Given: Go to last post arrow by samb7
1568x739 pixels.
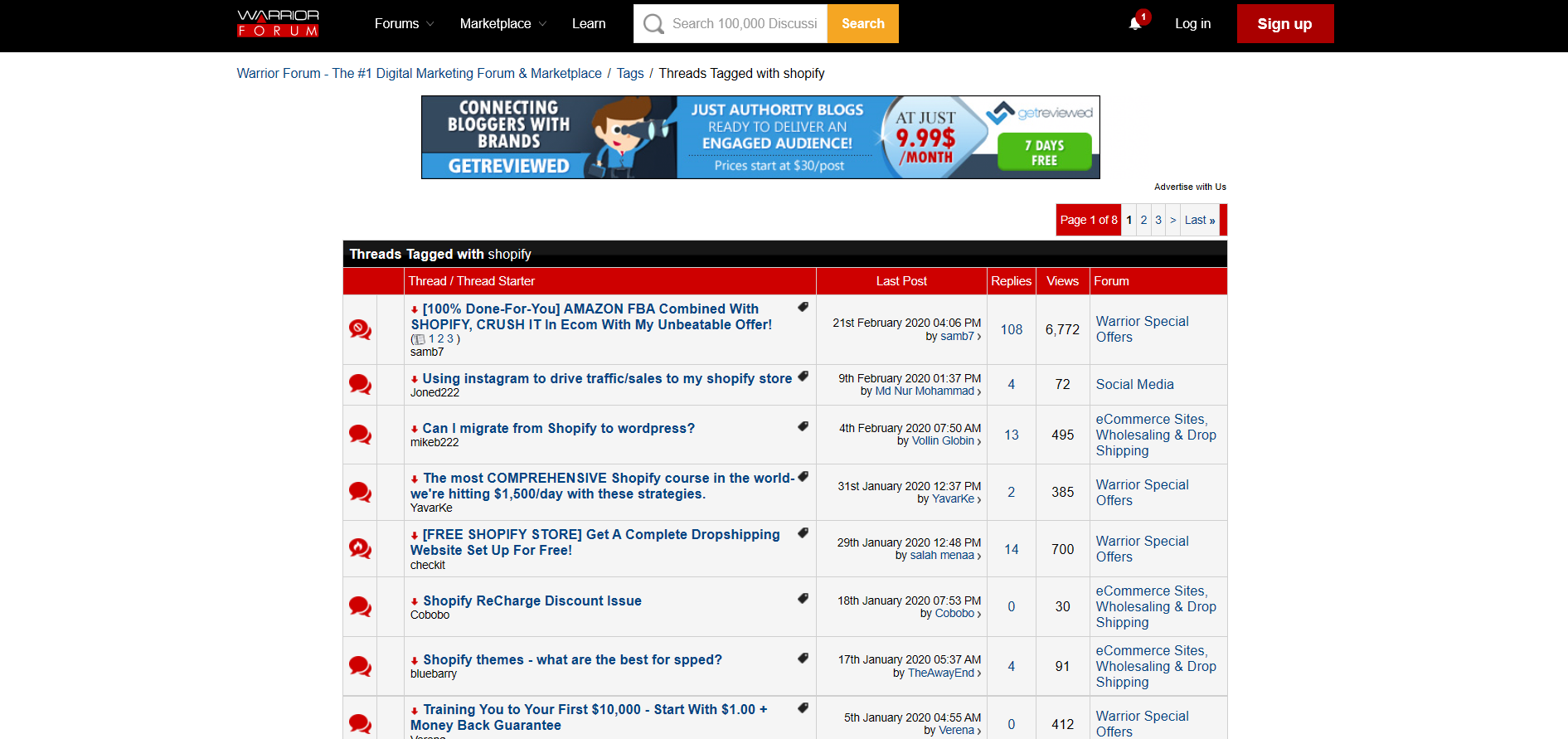Looking at the screenshot, I should point(979,337).
